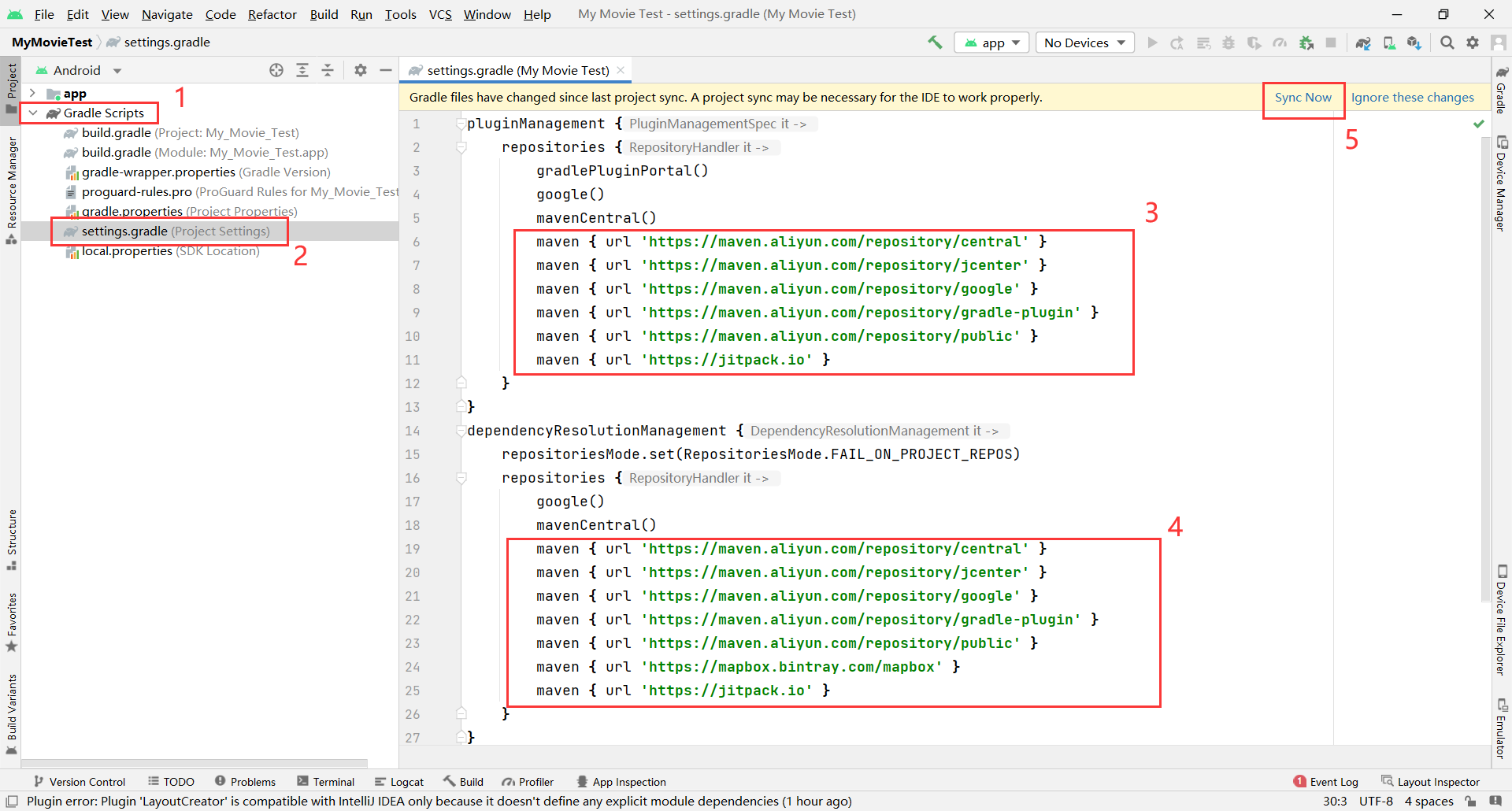
Task: Toggle the Project tool window side tab
Action: click(x=11, y=87)
